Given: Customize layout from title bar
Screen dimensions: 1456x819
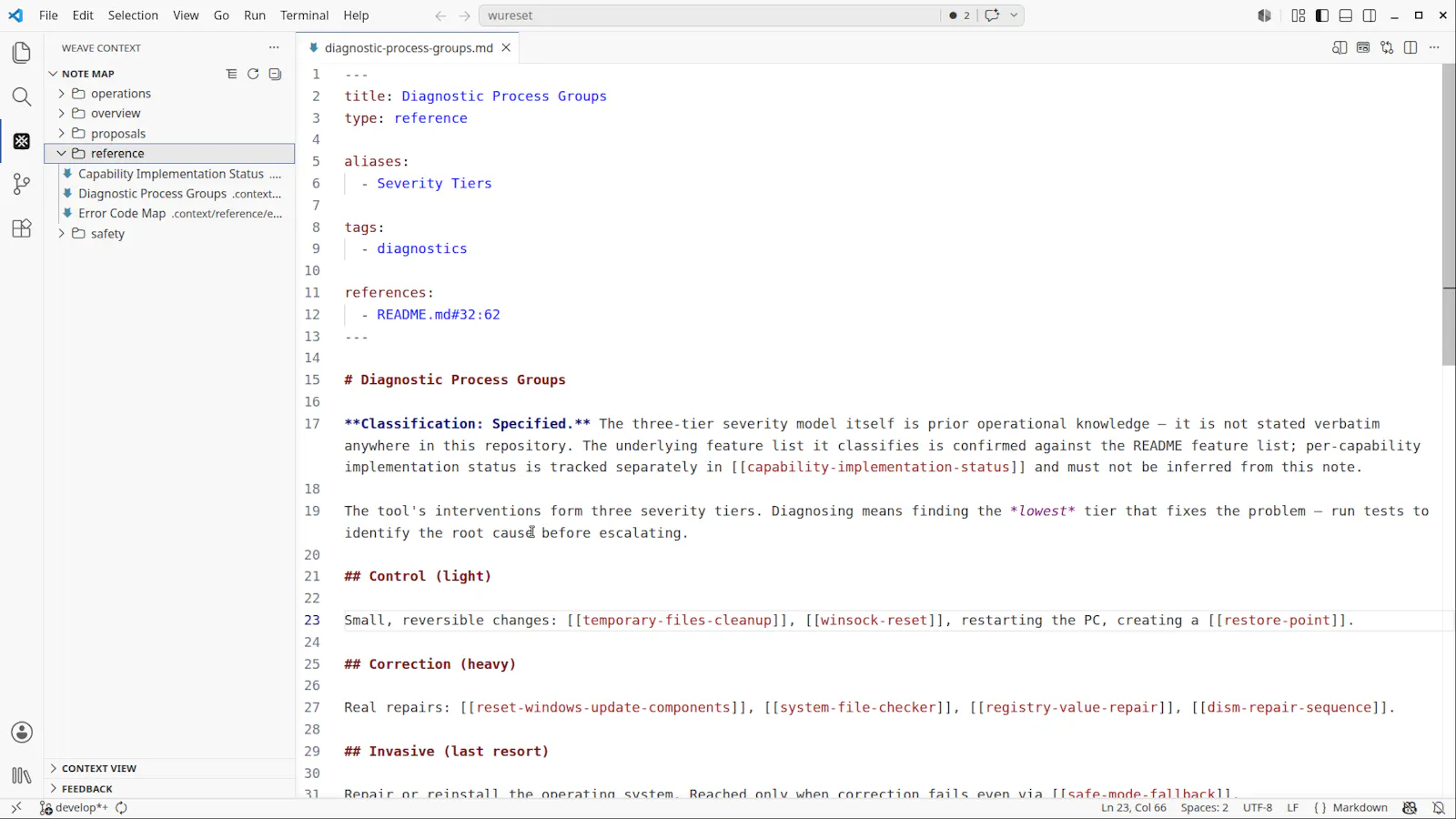Looking at the screenshot, I should 1299,15.
